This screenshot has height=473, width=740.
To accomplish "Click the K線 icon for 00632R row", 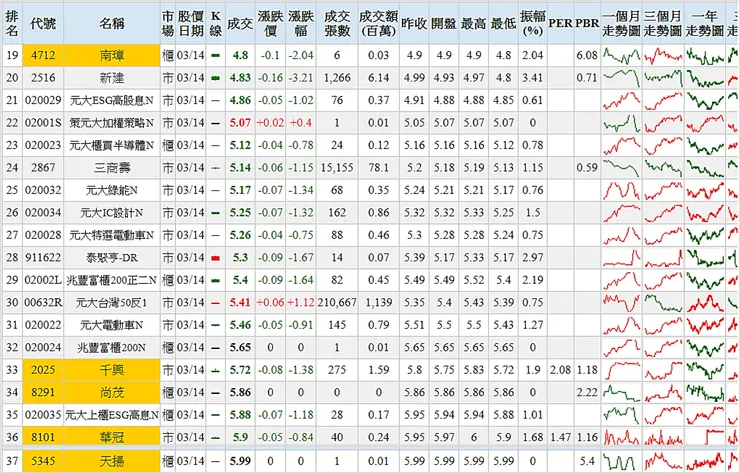I will 216,303.
